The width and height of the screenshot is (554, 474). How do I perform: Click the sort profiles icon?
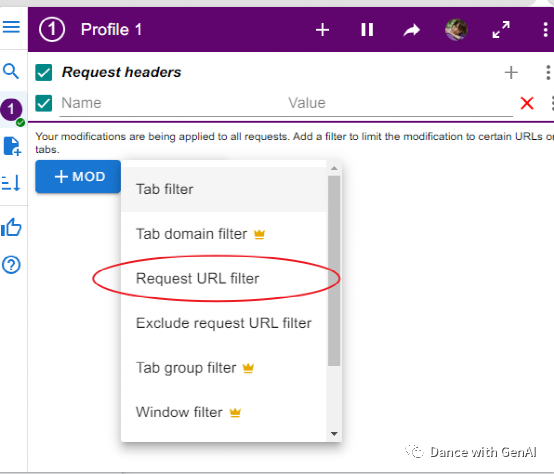[11, 183]
